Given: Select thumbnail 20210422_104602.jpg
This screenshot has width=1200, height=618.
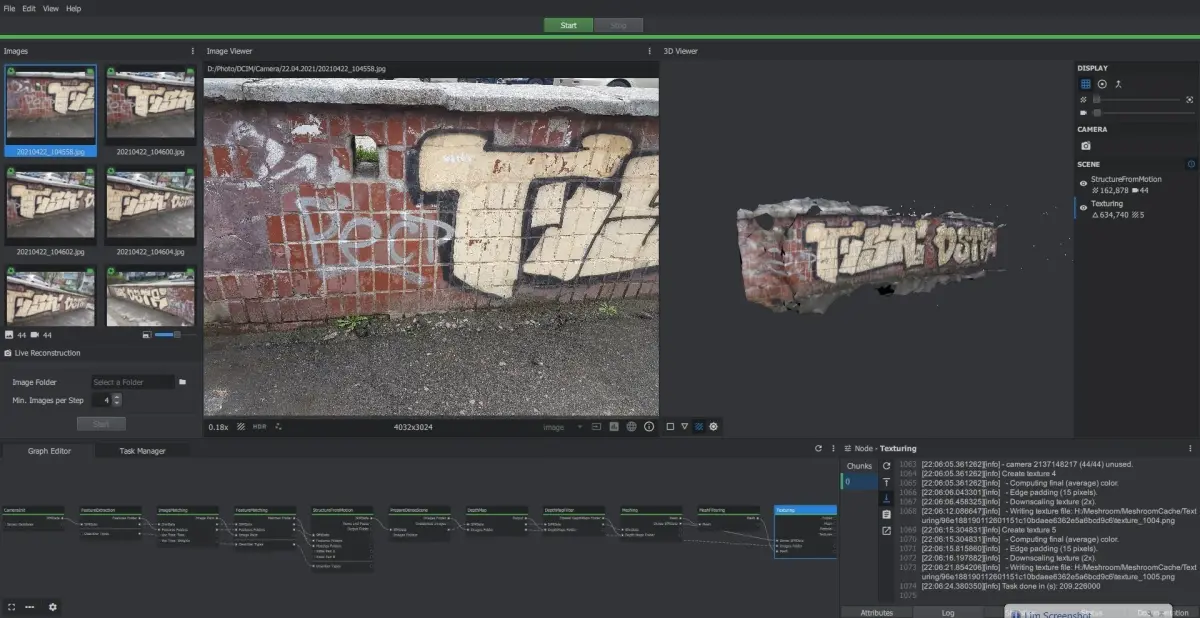Looking at the screenshot, I should tap(50, 212).
